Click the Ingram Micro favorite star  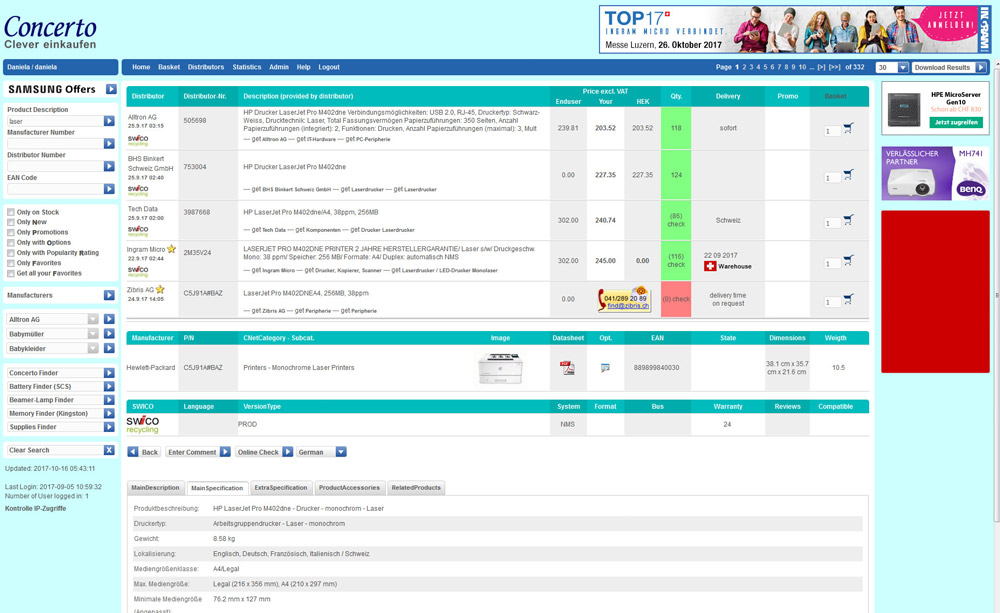(x=171, y=249)
